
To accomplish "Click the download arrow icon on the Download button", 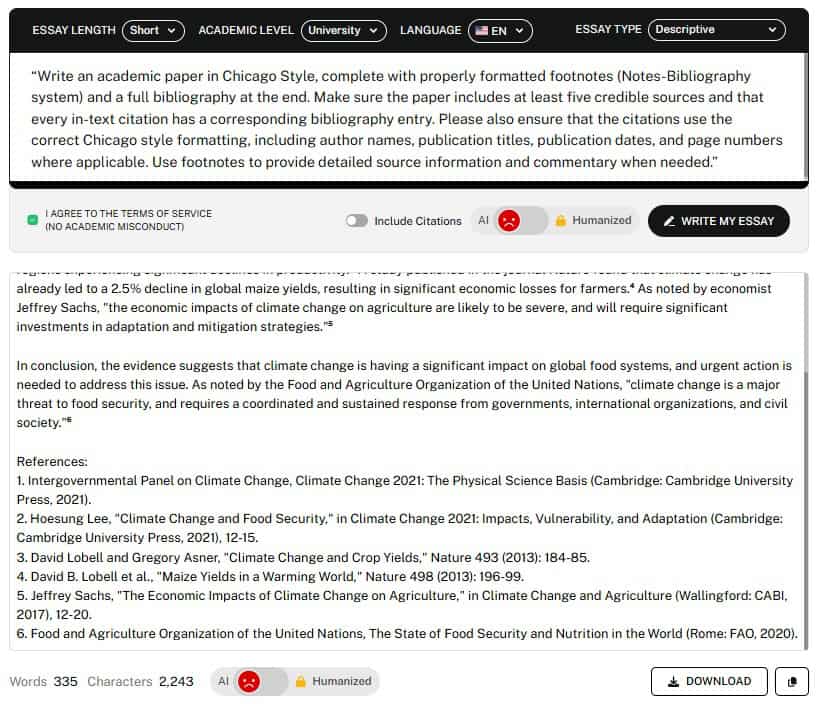I will [x=673, y=681].
